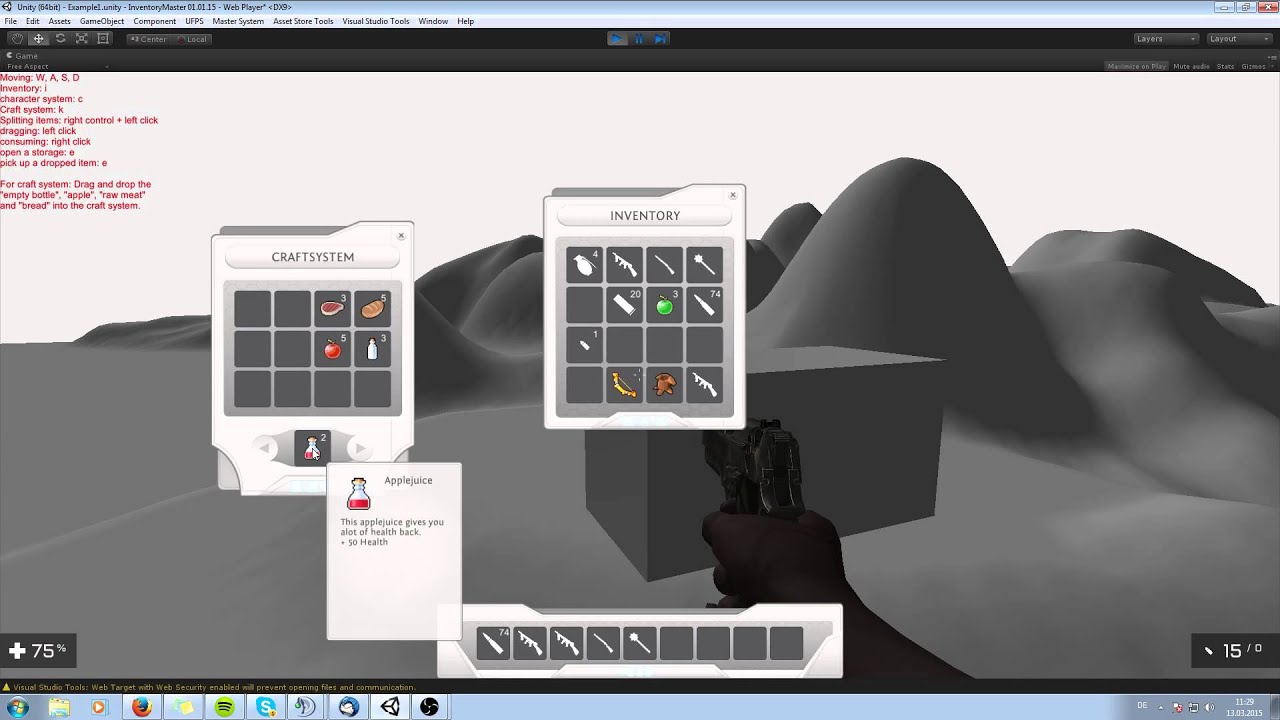1280x720 pixels.
Task: Click the grenade item in Inventory
Action: [x=584, y=265]
